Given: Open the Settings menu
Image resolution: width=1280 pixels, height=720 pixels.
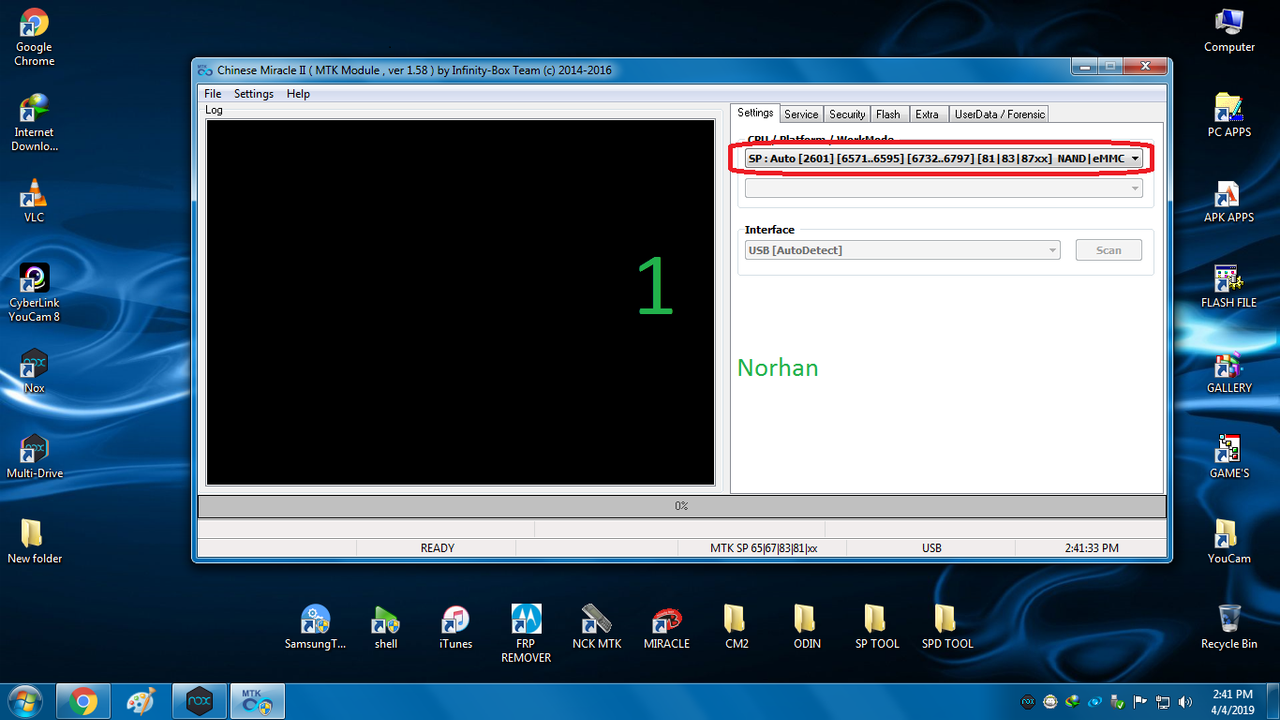Looking at the screenshot, I should pyautogui.click(x=254, y=93).
